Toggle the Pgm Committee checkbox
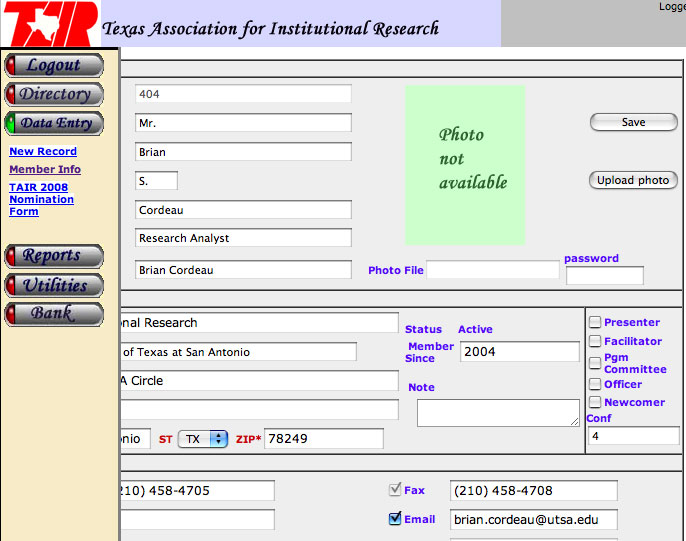Screen dimensions: 686x541 (x=595, y=363)
